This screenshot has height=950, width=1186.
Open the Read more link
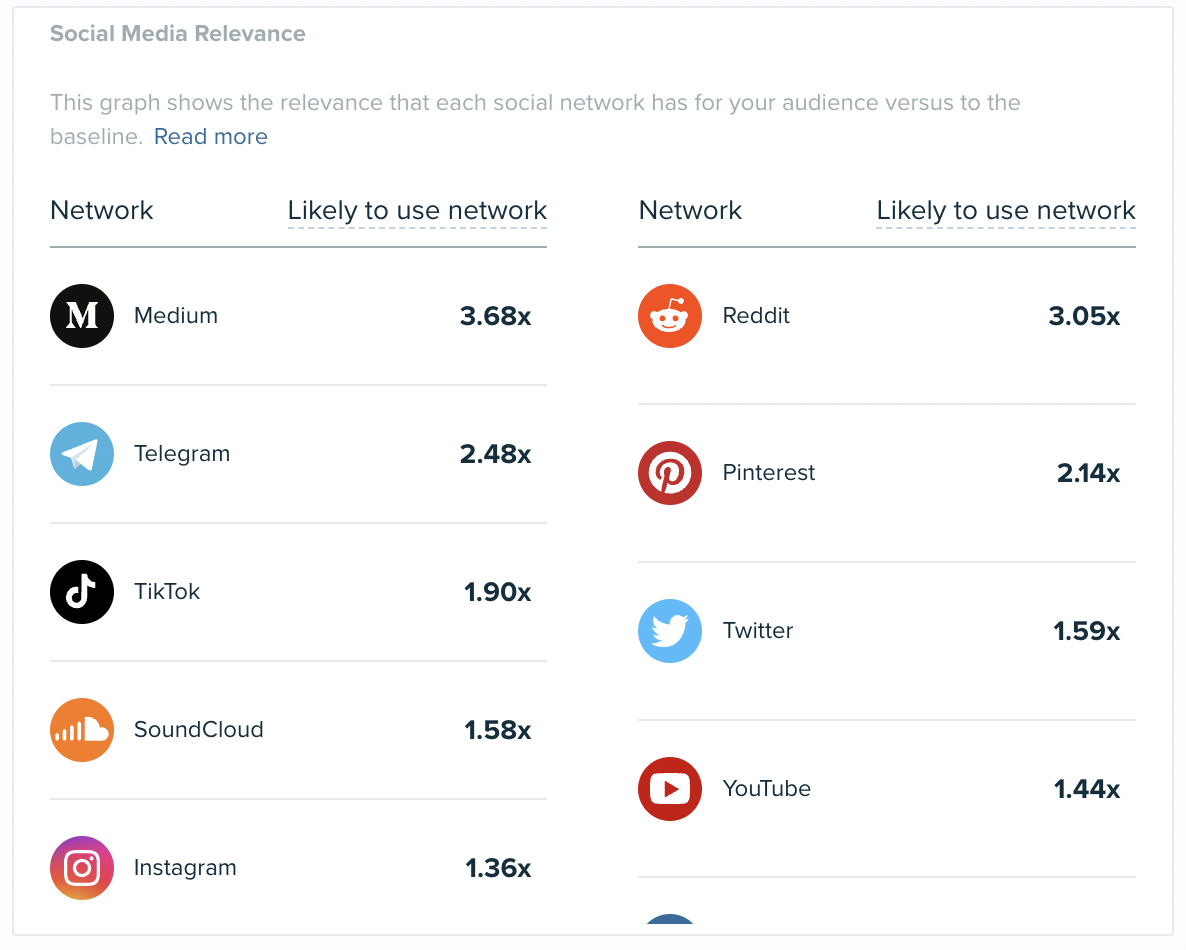[210, 137]
